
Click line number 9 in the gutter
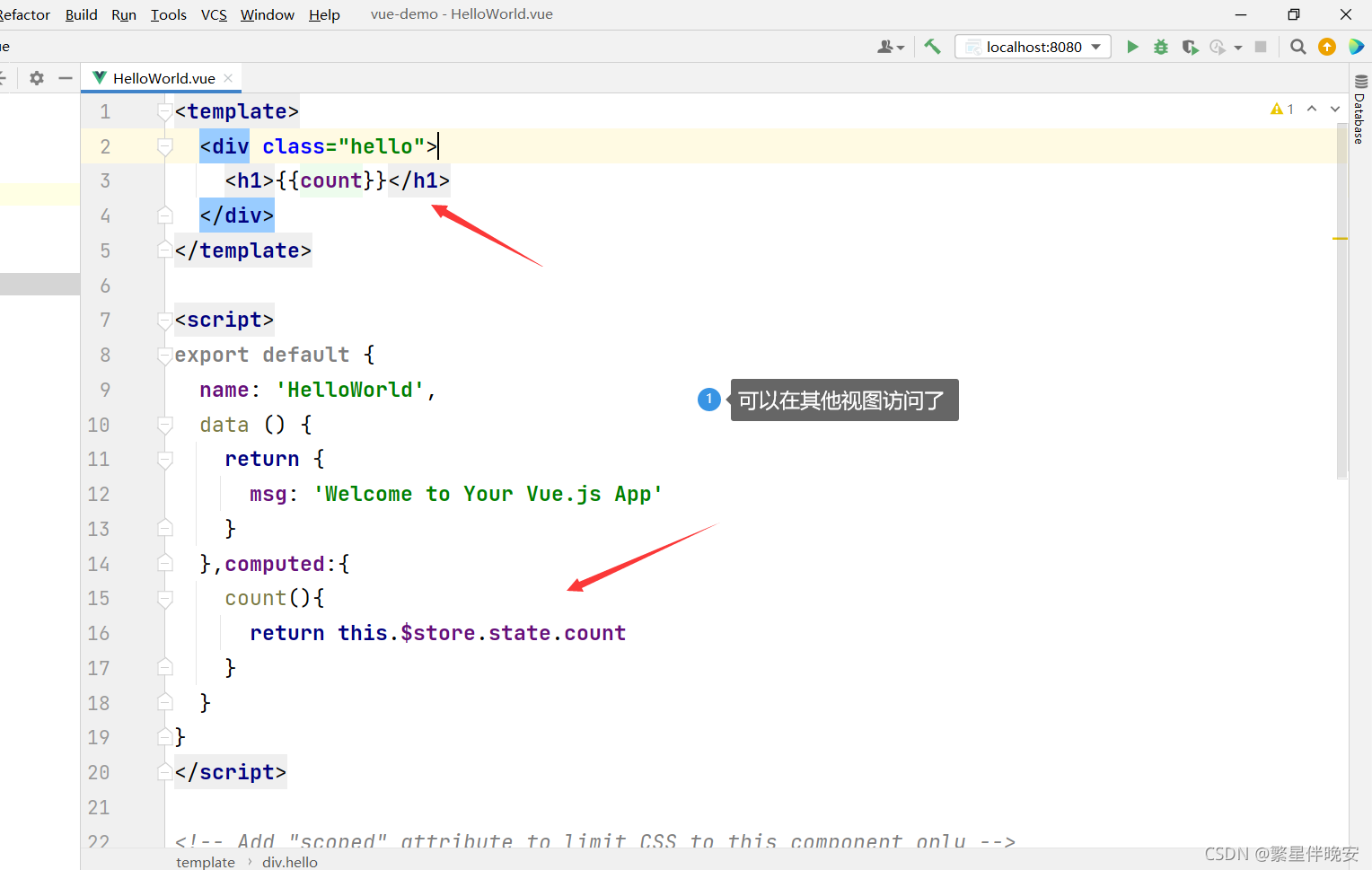(x=105, y=390)
